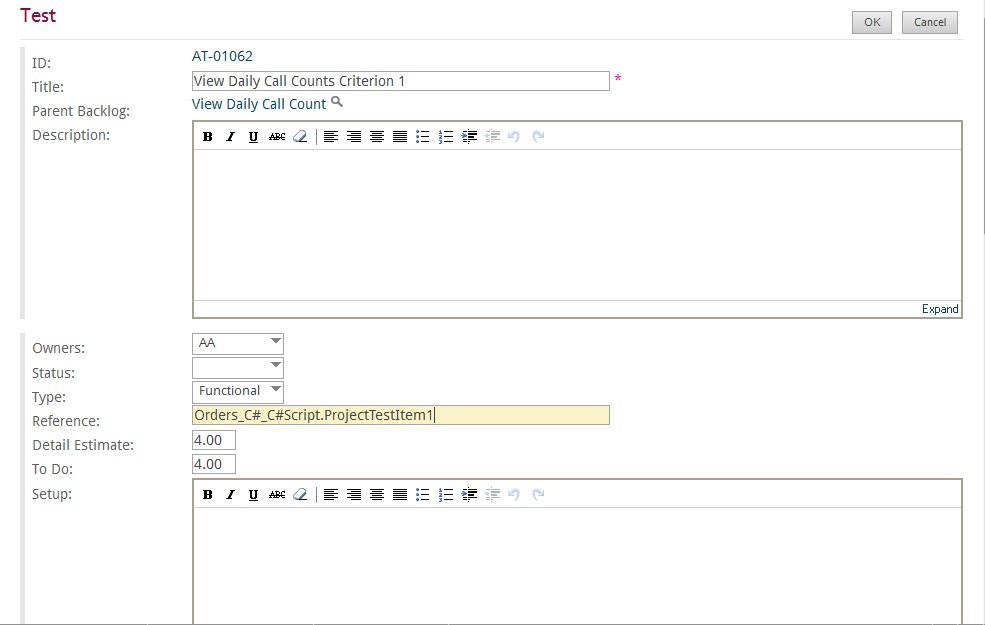
Task: Focus the Title input field
Action: 401,81
